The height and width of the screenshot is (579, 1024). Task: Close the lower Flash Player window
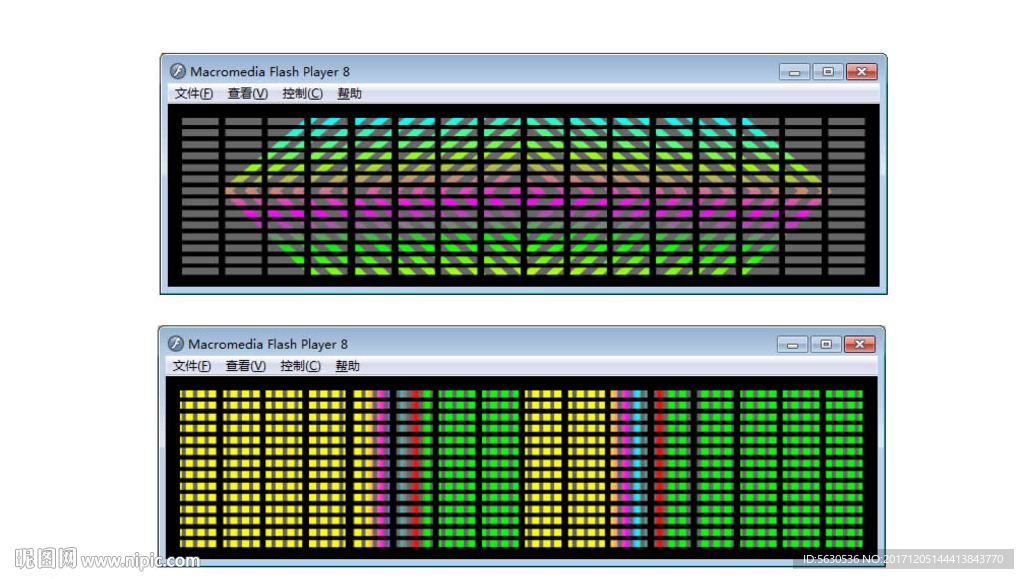point(859,344)
